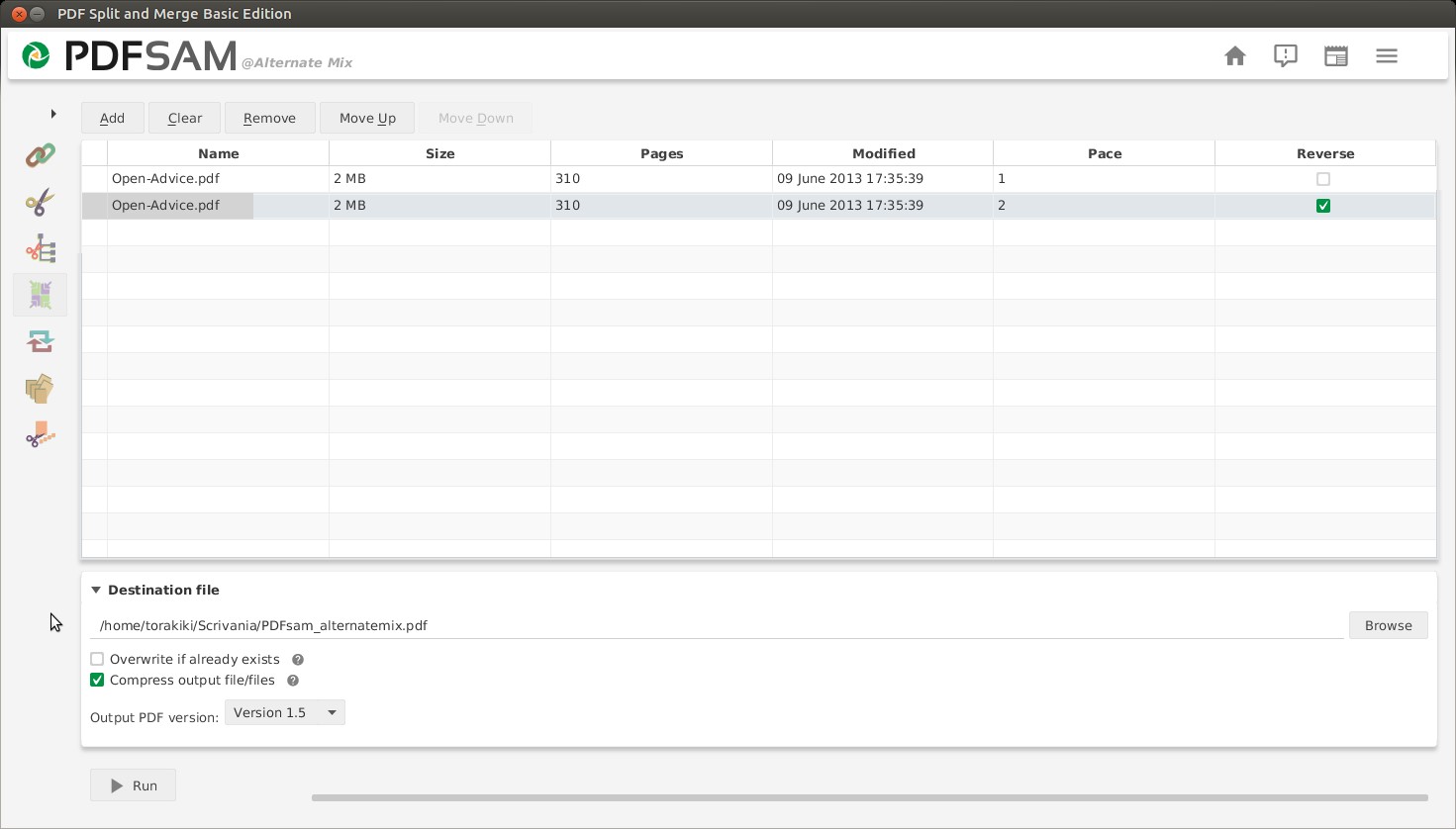Image resolution: width=1456 pixels, height=829 pixels.
Task: Click the Add button
Action: pyautogui.click(x=113, y=118)
